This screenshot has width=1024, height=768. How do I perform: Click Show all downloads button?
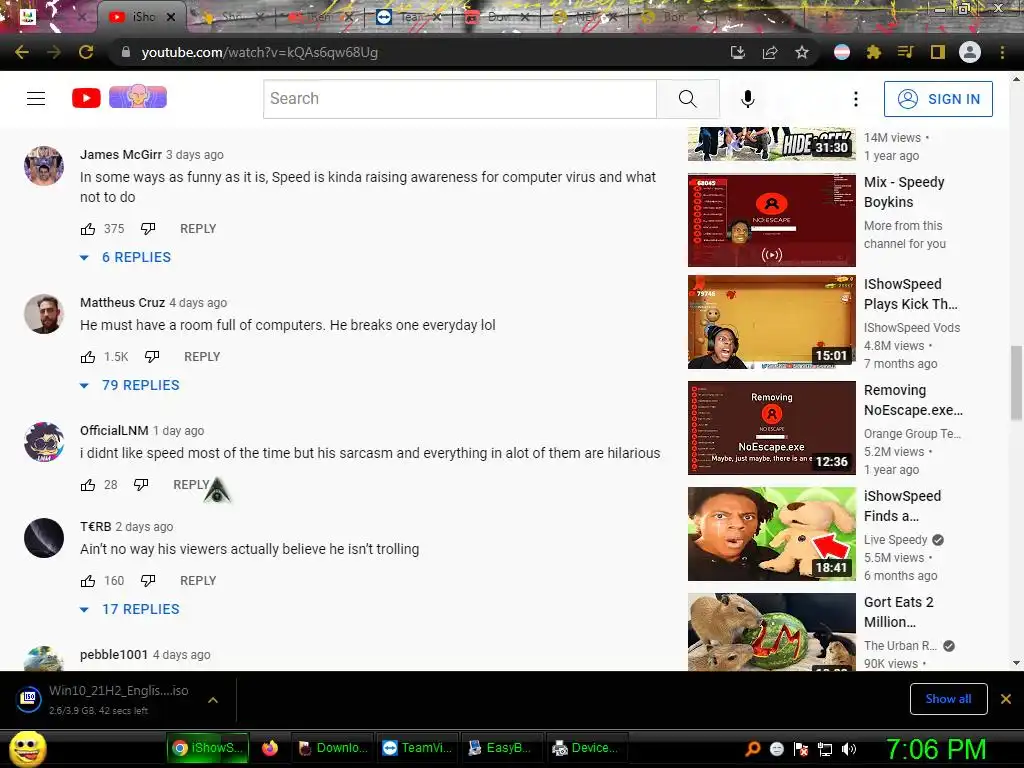point(948,699)
